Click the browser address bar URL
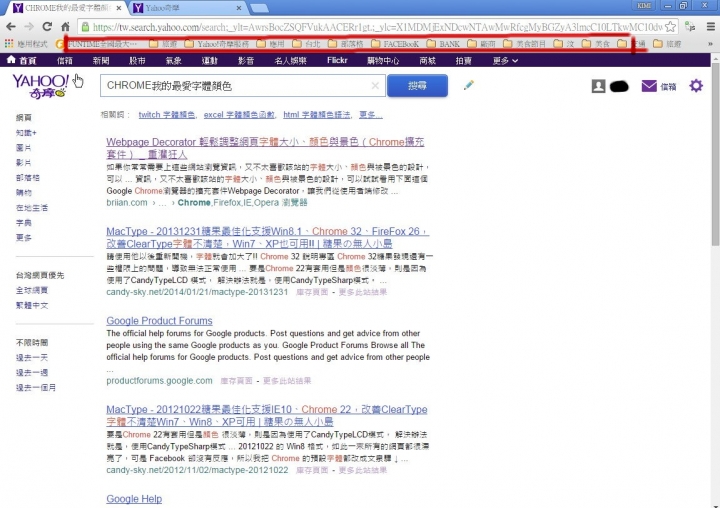 pos(377,27)
